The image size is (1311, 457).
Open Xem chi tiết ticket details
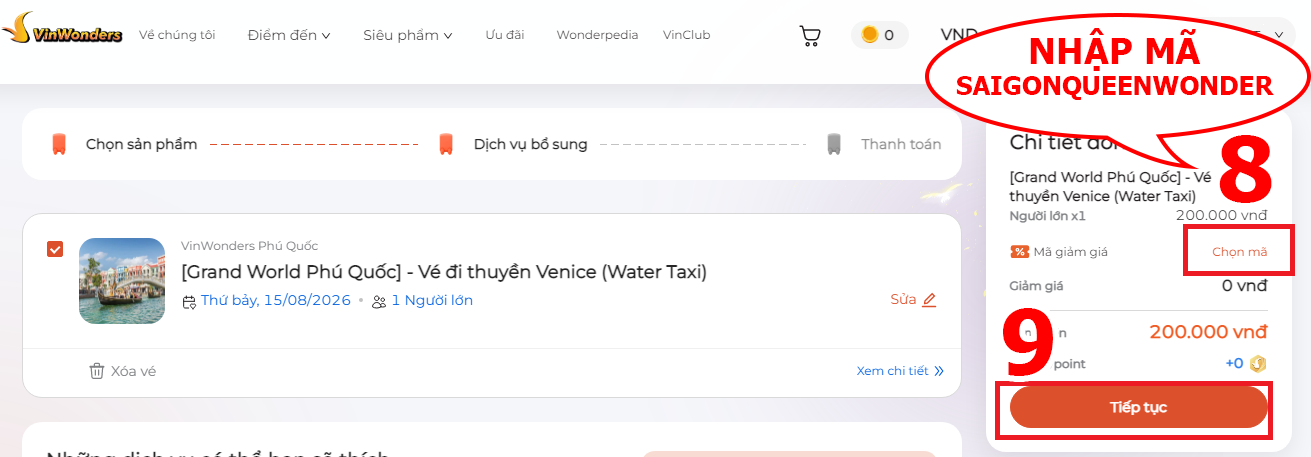[892, 371]
